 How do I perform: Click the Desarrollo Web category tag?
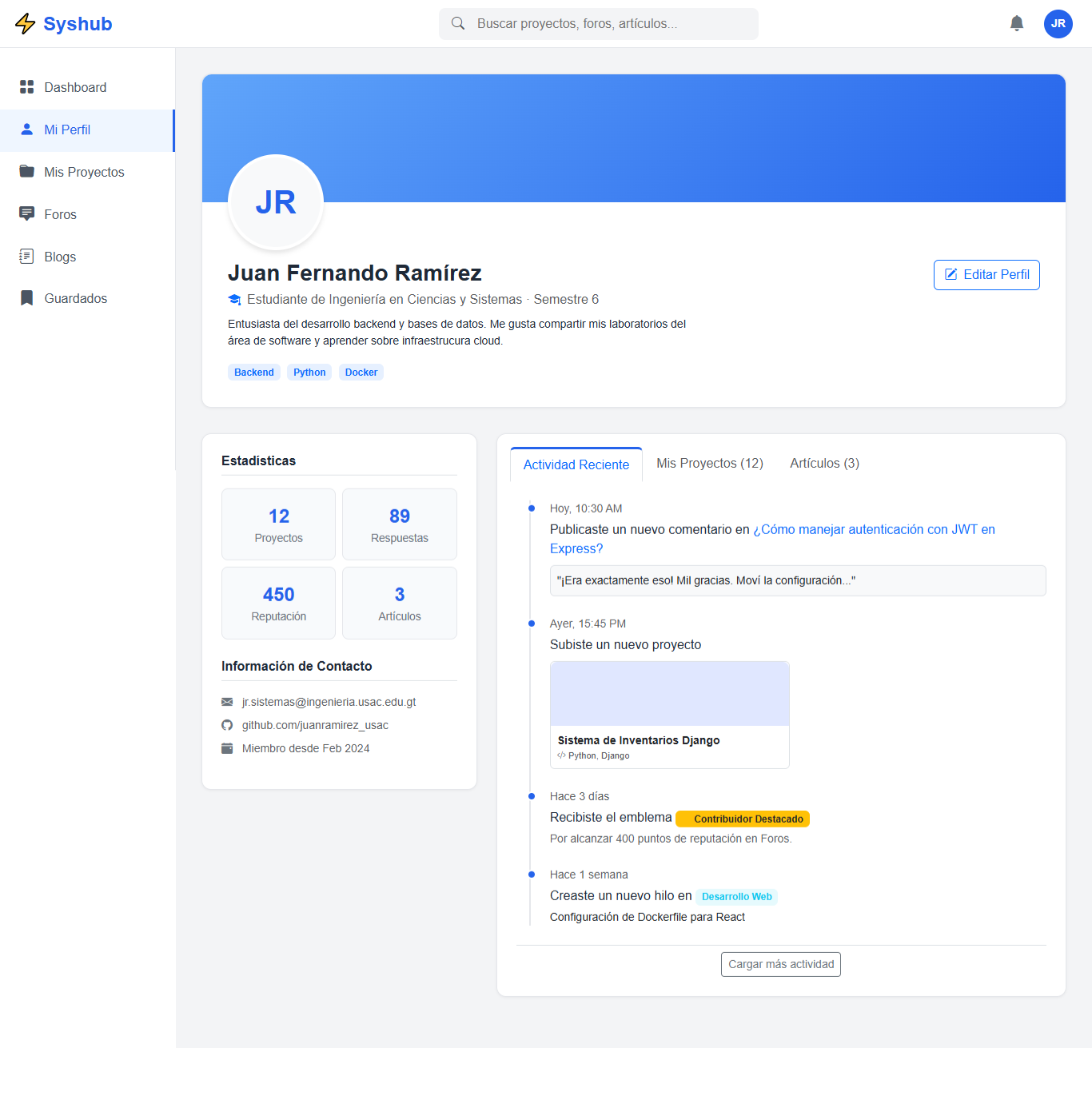pos(736,897)
